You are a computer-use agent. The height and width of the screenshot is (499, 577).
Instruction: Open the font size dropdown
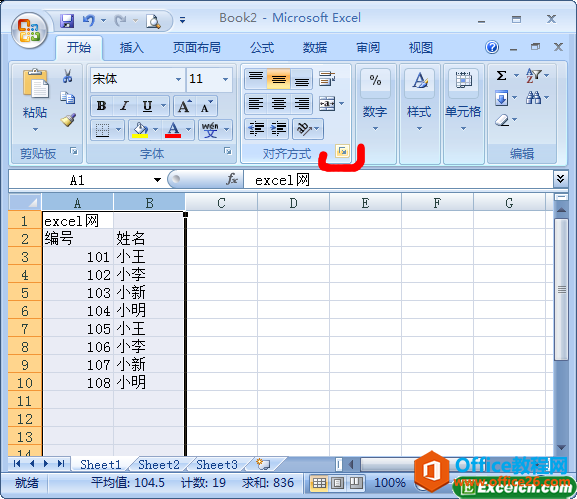(225, 79)
